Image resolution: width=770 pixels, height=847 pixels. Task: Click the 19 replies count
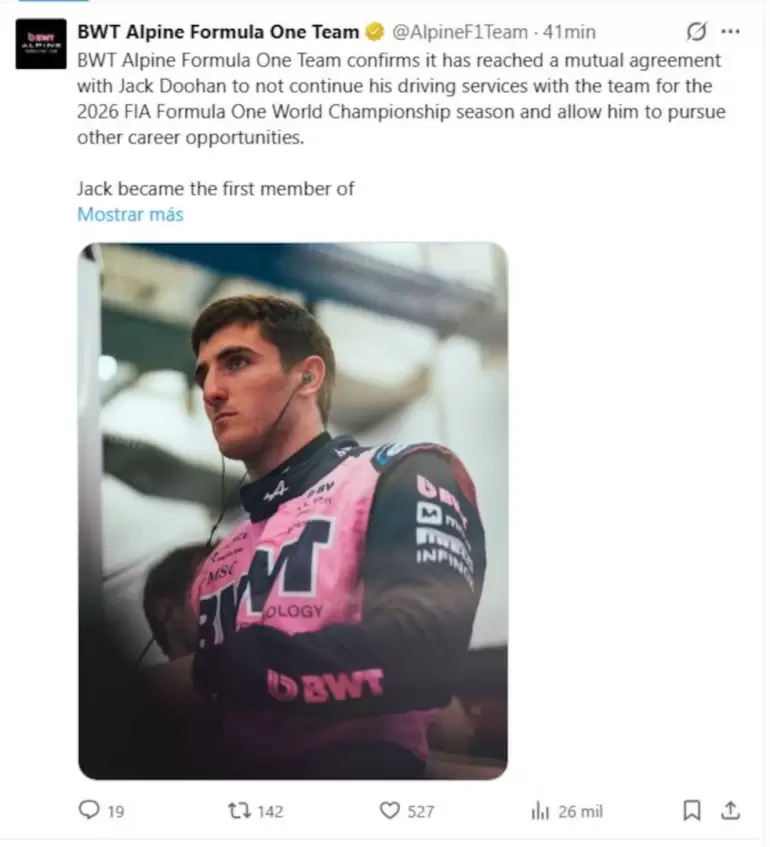pyautogui.click(x=115, y=811)
